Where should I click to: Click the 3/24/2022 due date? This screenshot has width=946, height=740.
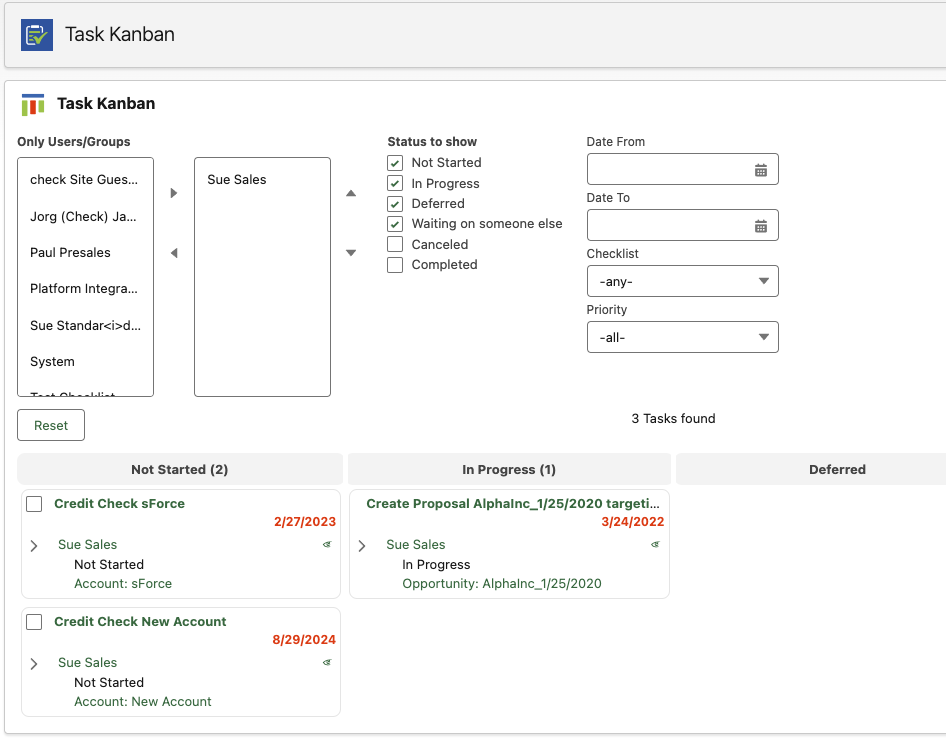[632, 522]
